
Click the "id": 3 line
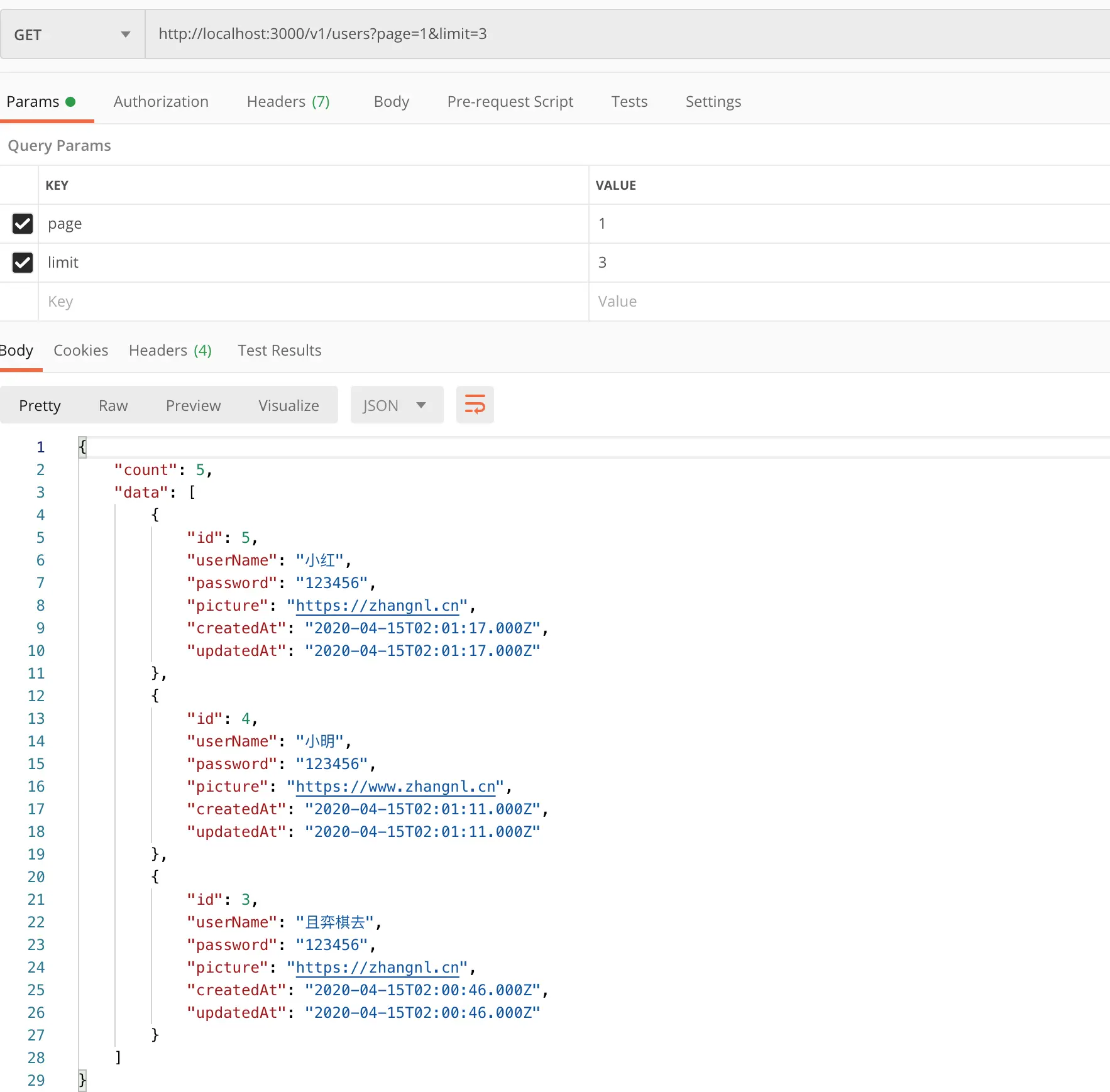coord(222,900)
